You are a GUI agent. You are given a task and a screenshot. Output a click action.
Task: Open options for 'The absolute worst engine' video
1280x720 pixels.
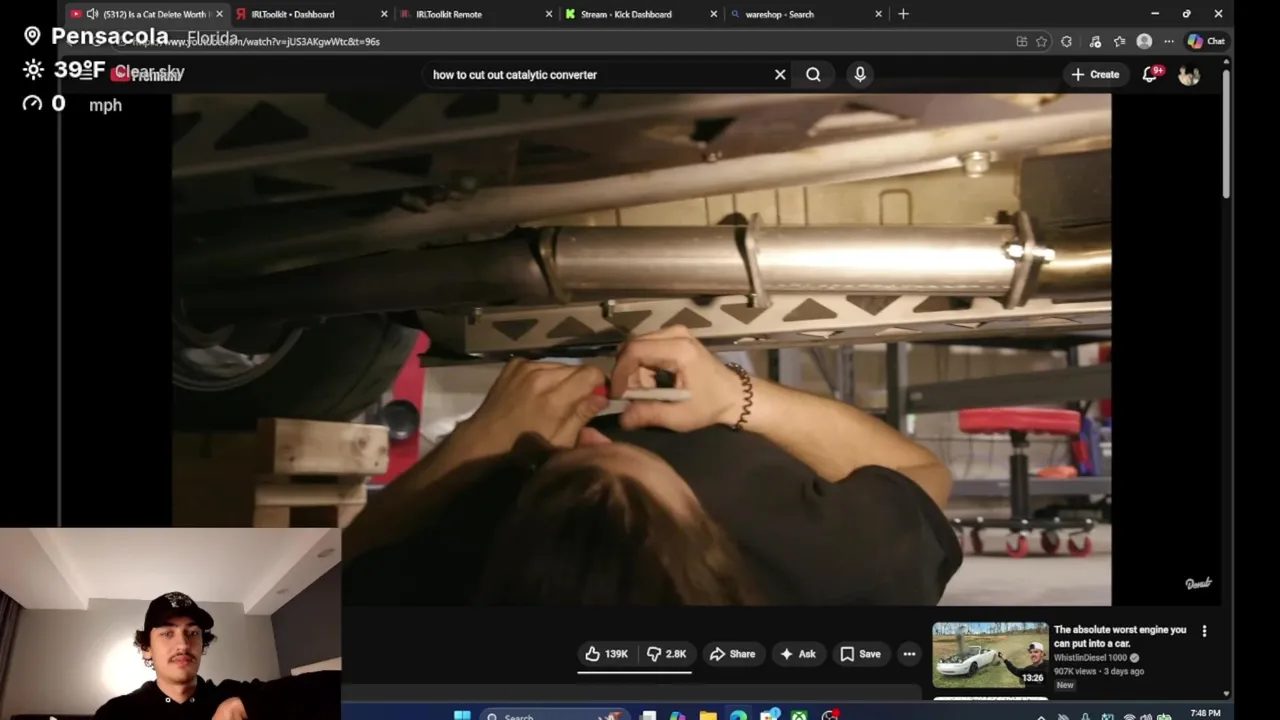click(1204, 631)
